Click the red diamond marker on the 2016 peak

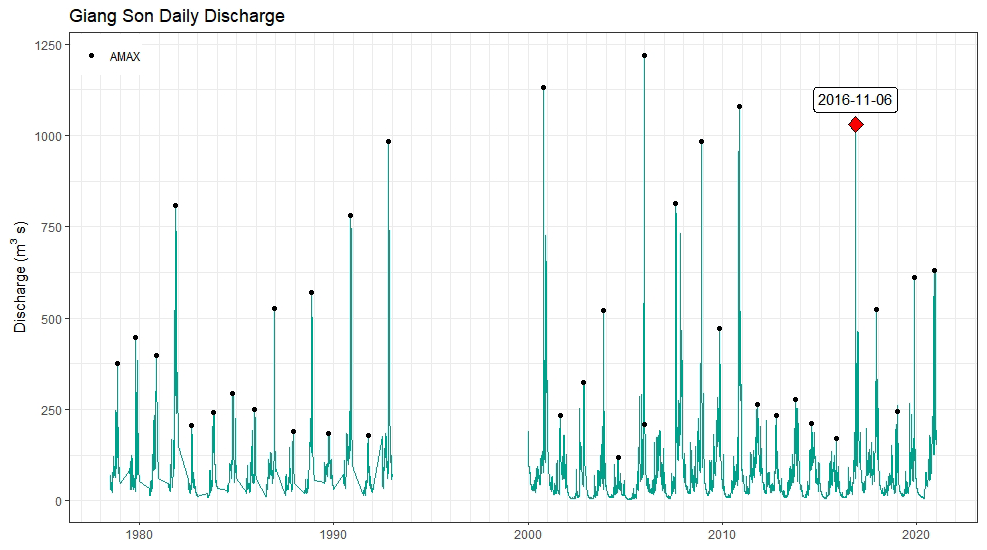tap(855, 125)
